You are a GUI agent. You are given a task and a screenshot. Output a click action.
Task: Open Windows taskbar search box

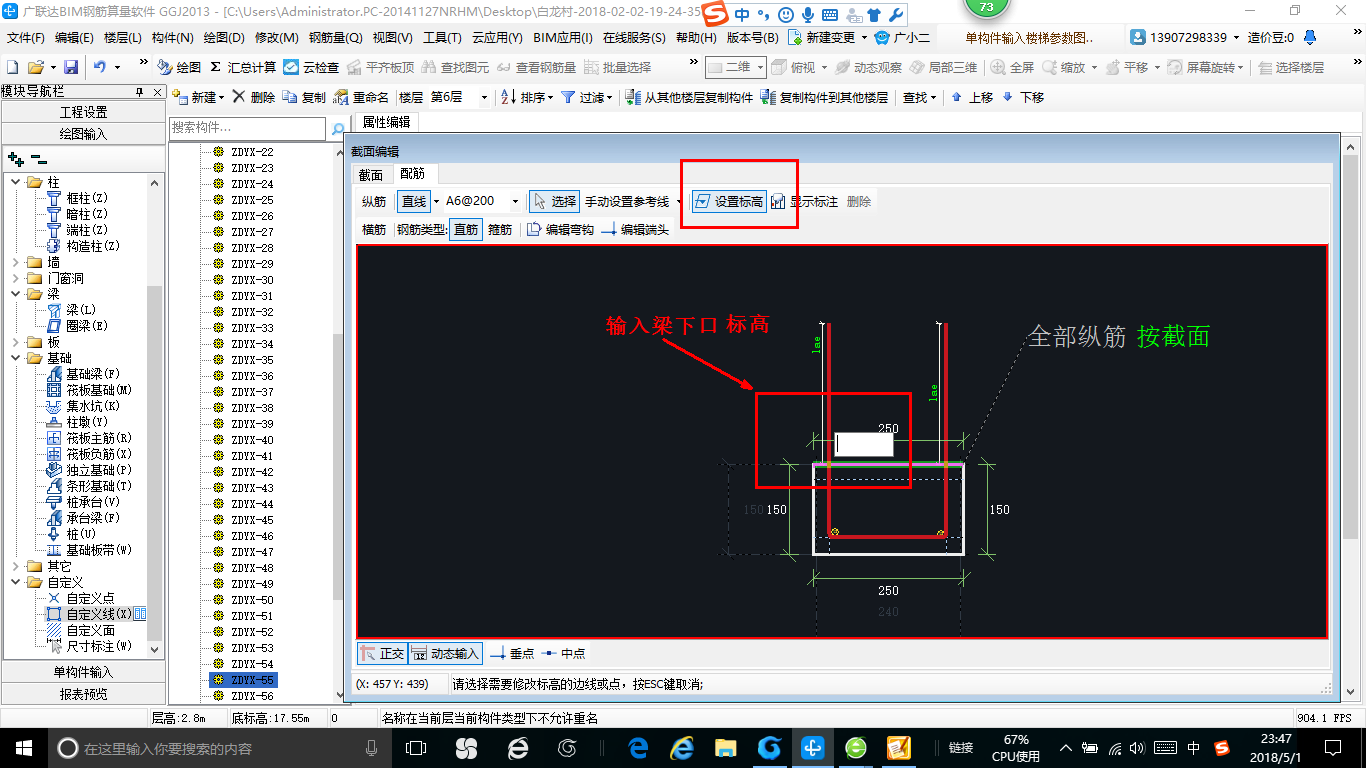[x=217, y=748]
